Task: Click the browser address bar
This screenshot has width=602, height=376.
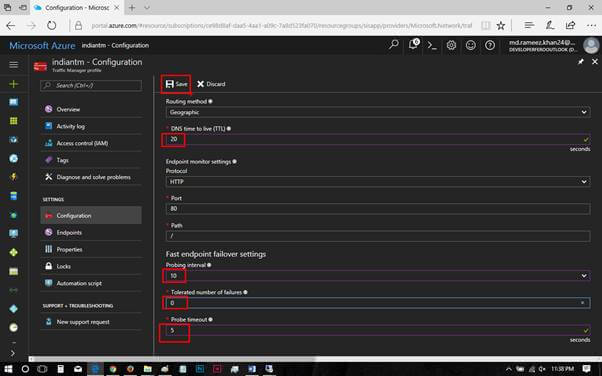Action: tap(282, 26)
